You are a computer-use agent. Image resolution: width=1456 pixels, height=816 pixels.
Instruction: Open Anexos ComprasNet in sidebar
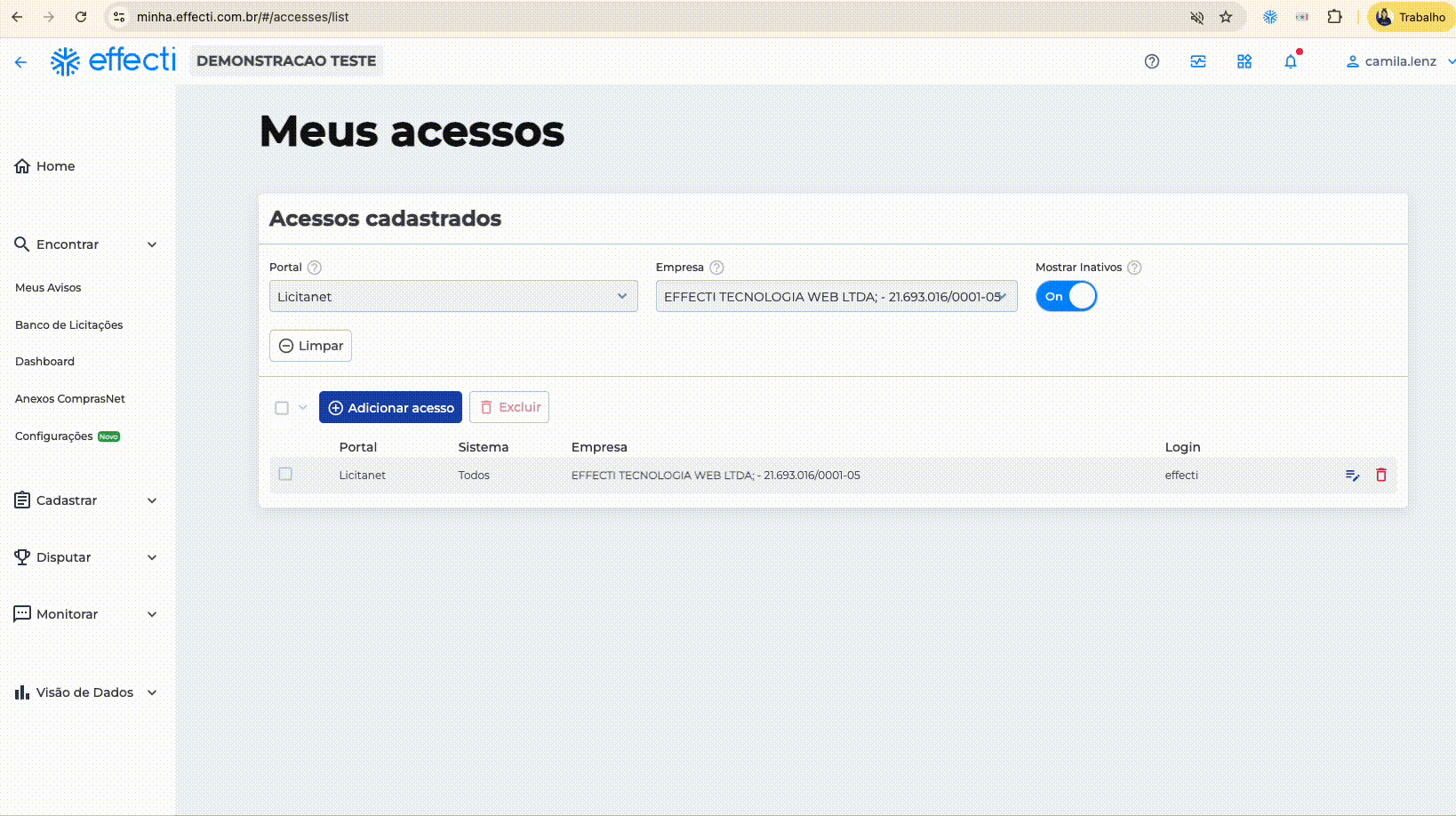69,398
